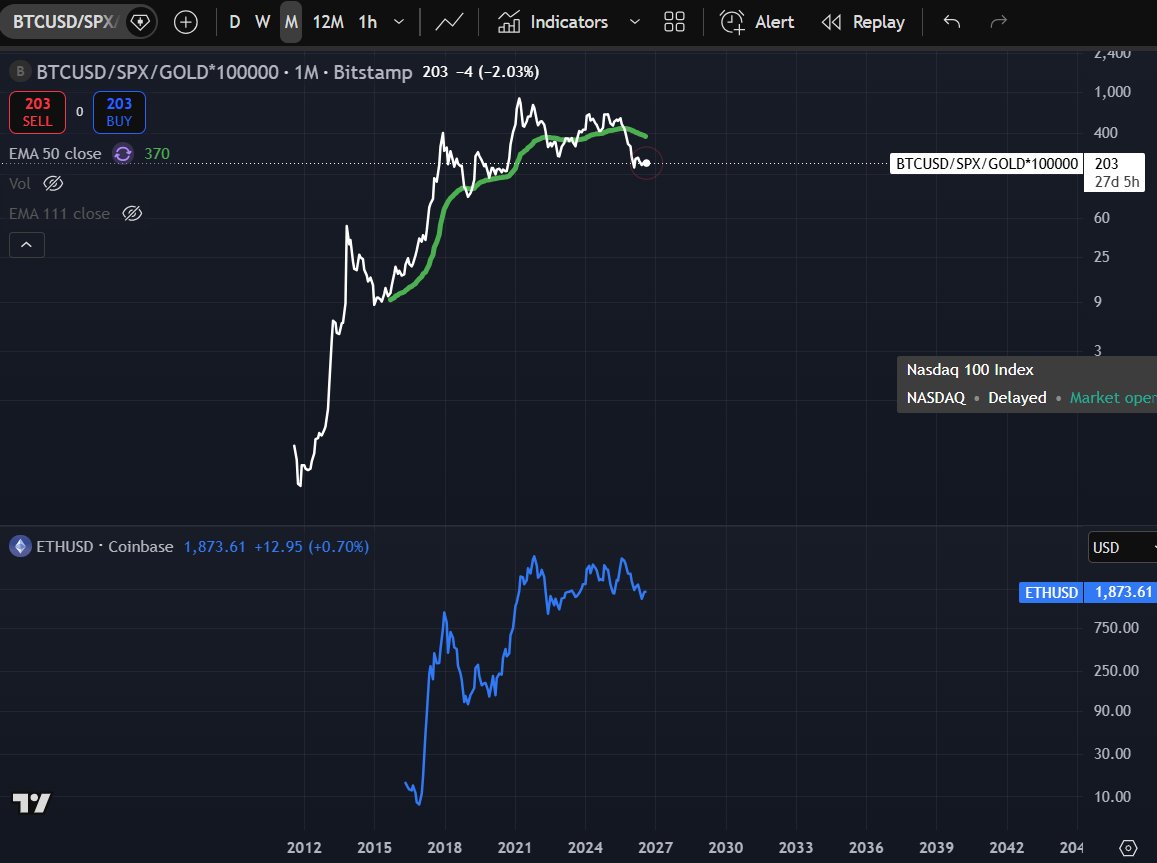Redo action arrow
Viewport: 1157px width, 863px height.
[x=998, y=22]
